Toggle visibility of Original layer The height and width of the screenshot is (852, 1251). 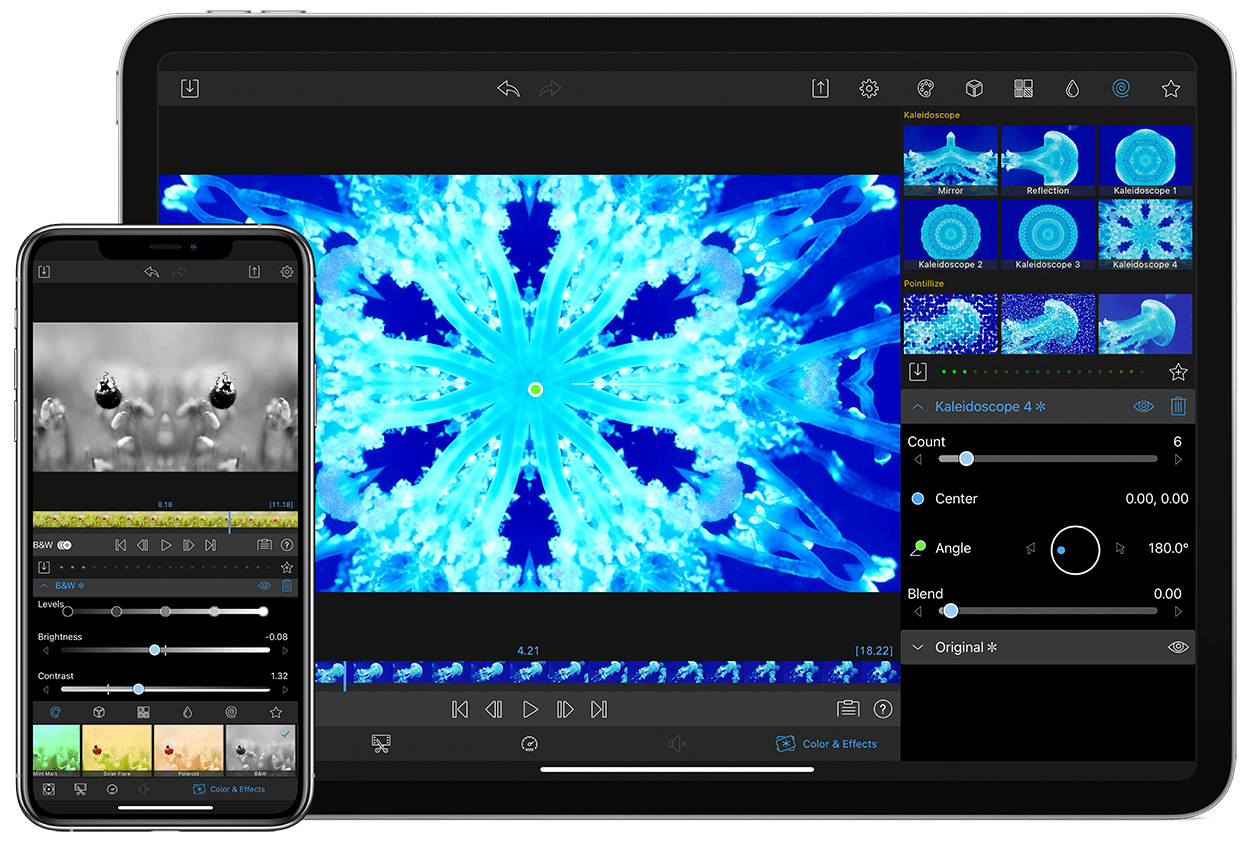click(x=1178, y=647)
